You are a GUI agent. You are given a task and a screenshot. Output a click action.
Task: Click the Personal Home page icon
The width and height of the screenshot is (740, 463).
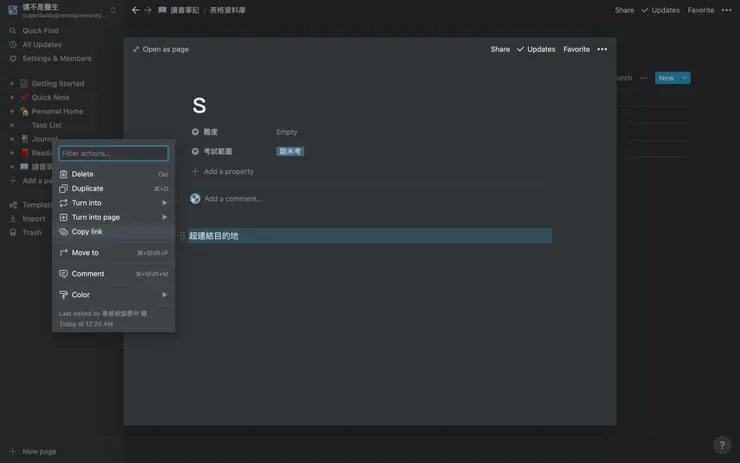coord(25,111)
